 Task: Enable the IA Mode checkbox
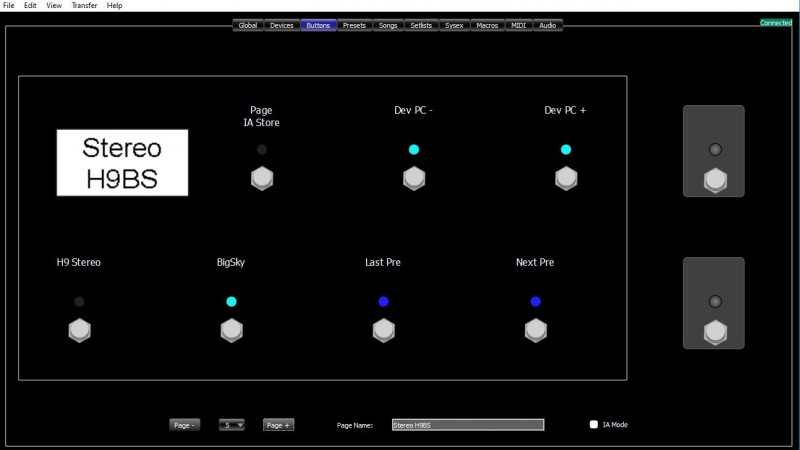(x=594, y=425)
